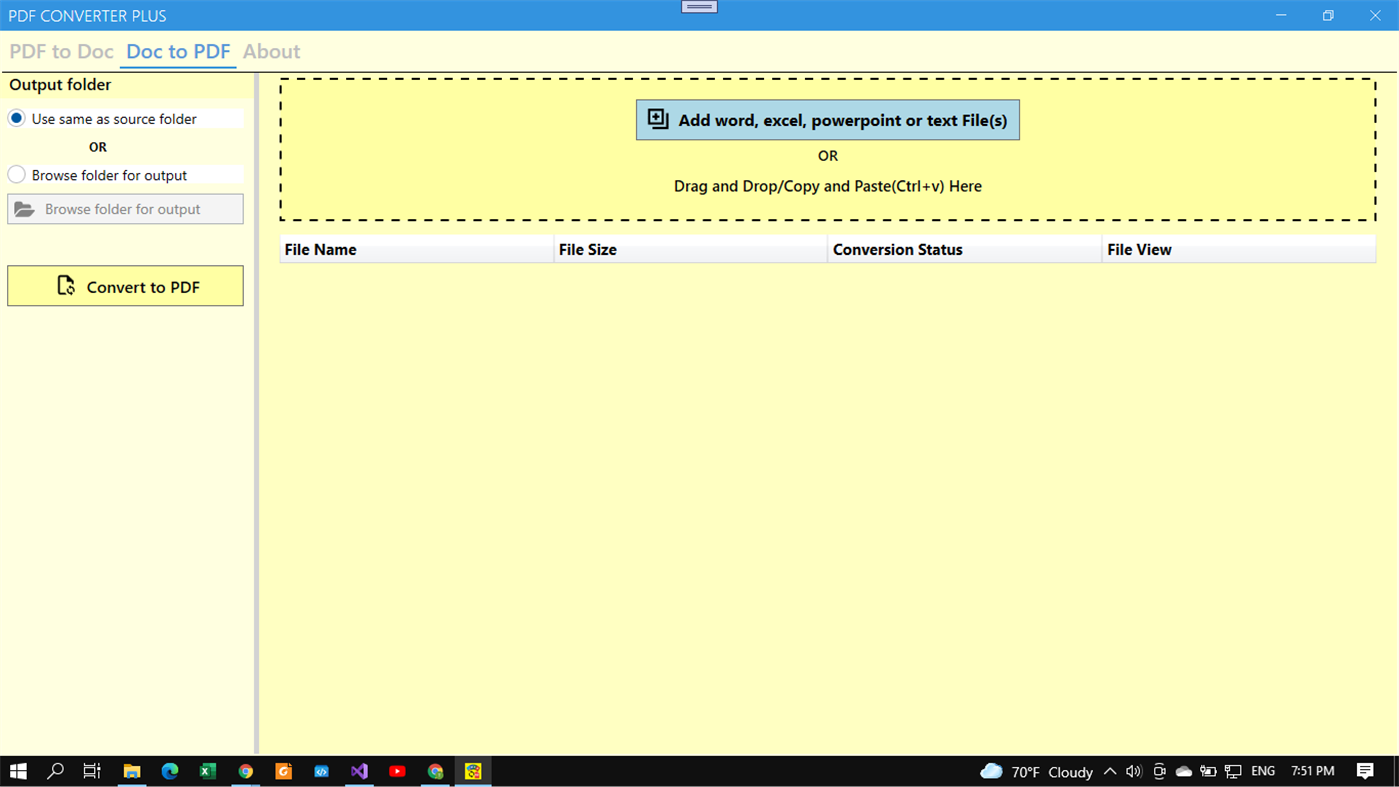Image resolution: width=1399 pixels, height=787 pixels.
Task: Click Add word, excel, powerpoint or text Files
Action: [x=828, y=118]
